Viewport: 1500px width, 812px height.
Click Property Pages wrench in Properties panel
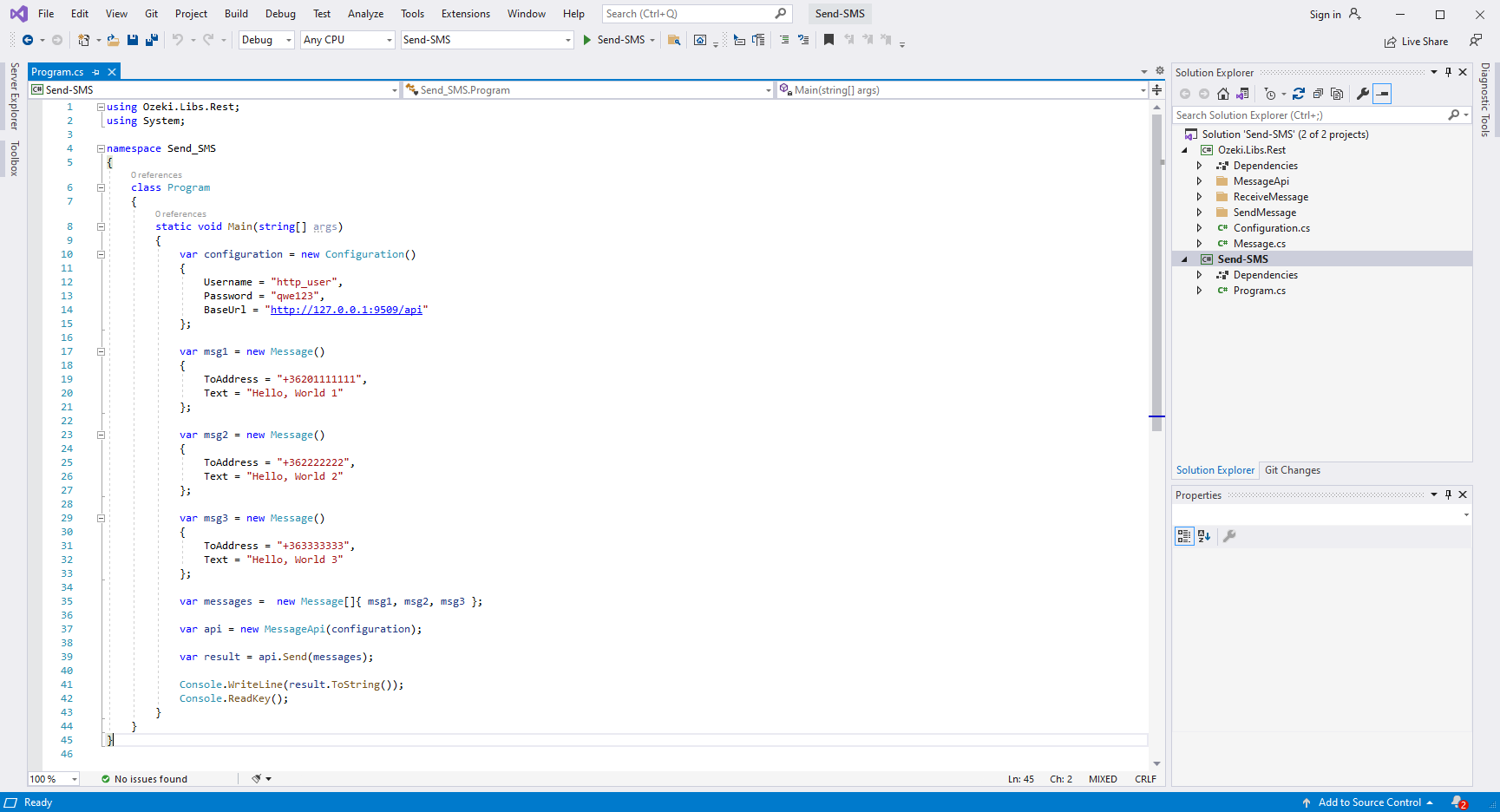[1229, 536]
